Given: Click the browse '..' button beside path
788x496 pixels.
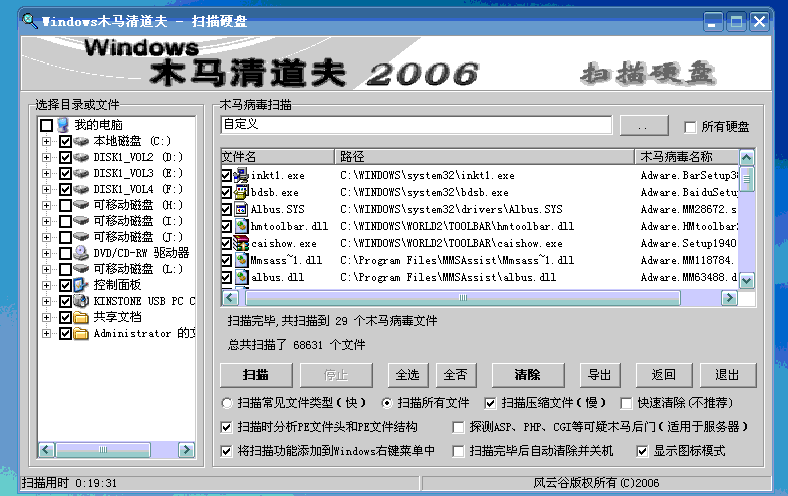Looking at the screenshot, I should click(644, 126).
